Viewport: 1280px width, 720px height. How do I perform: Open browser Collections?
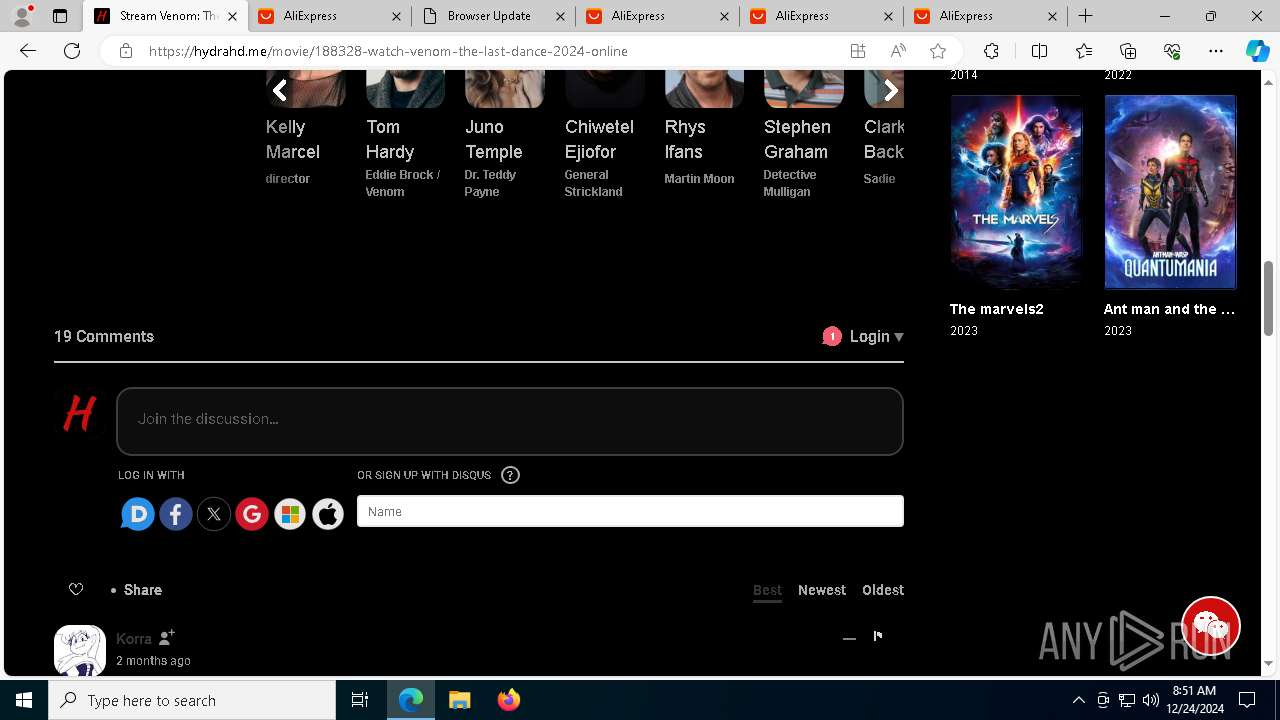pos(1128,51)
